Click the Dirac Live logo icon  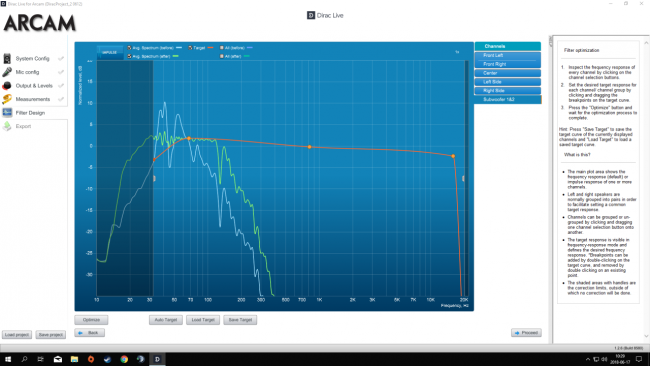click(x=311, y=15)
